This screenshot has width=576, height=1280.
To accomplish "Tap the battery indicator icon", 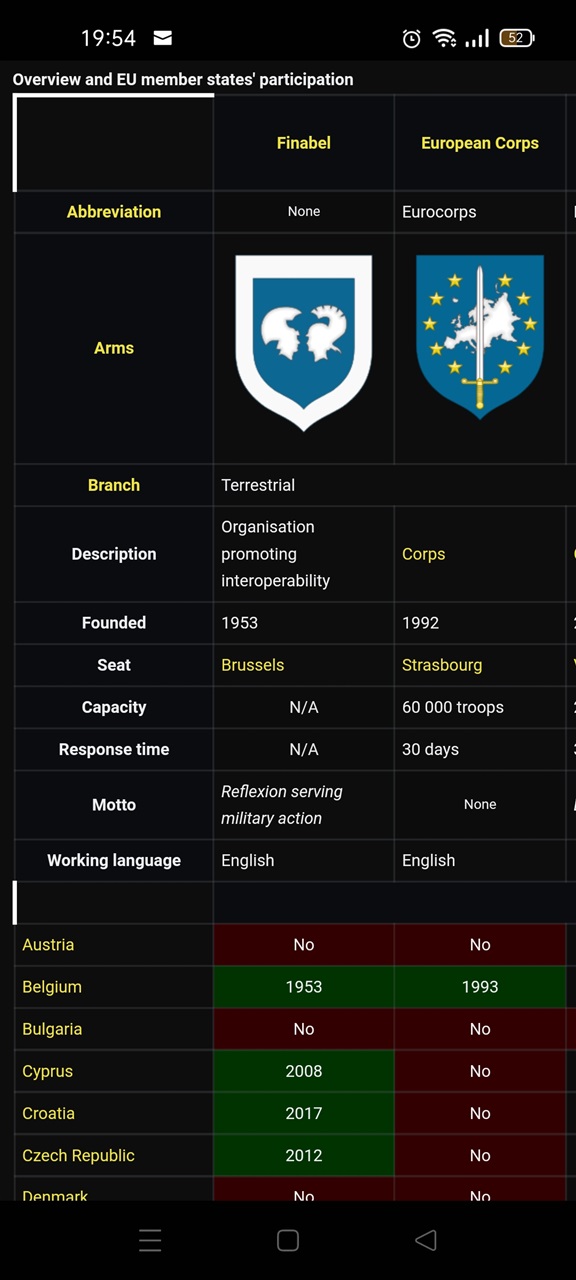I will (x=517, y=38).
